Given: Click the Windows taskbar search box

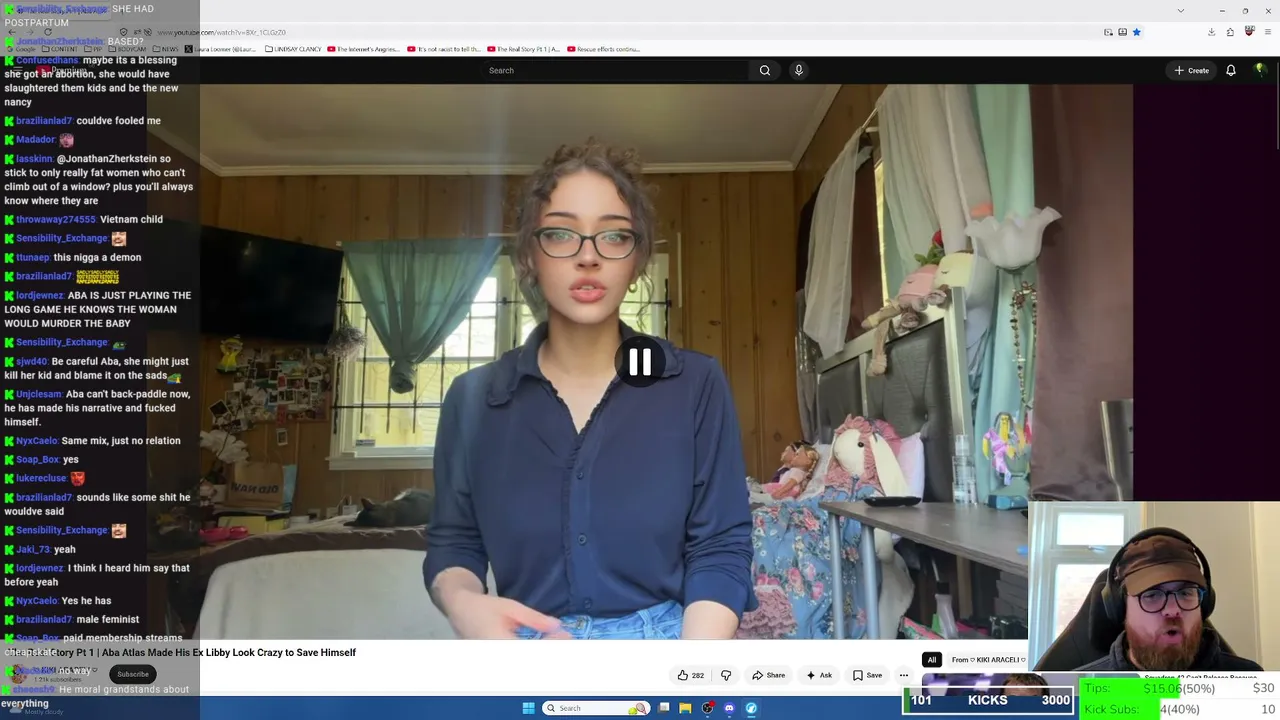Looking at the screenshot, I should pos(594,708).
